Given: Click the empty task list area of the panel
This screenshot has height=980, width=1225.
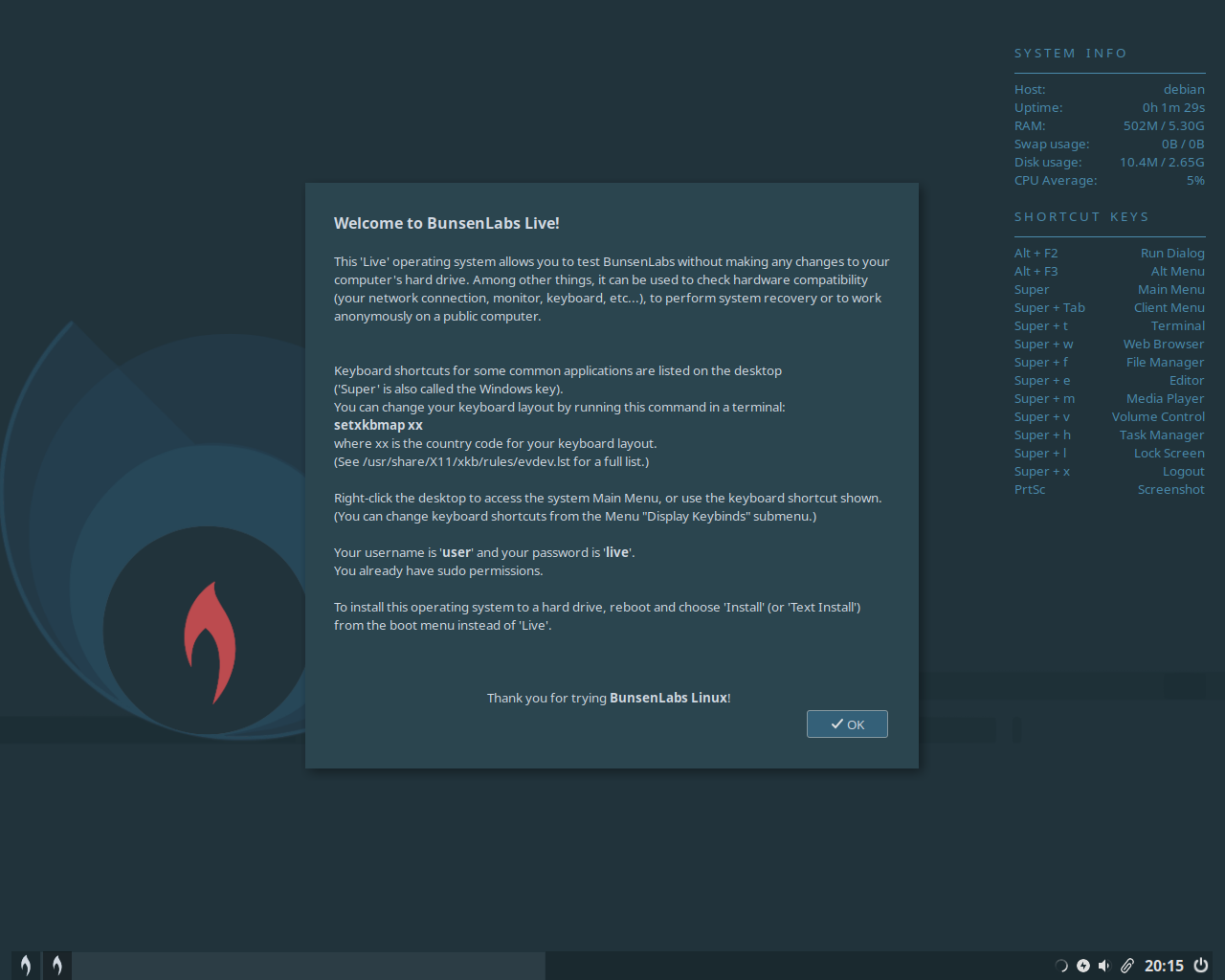Looking at the screenshot, I should (308, 966).
